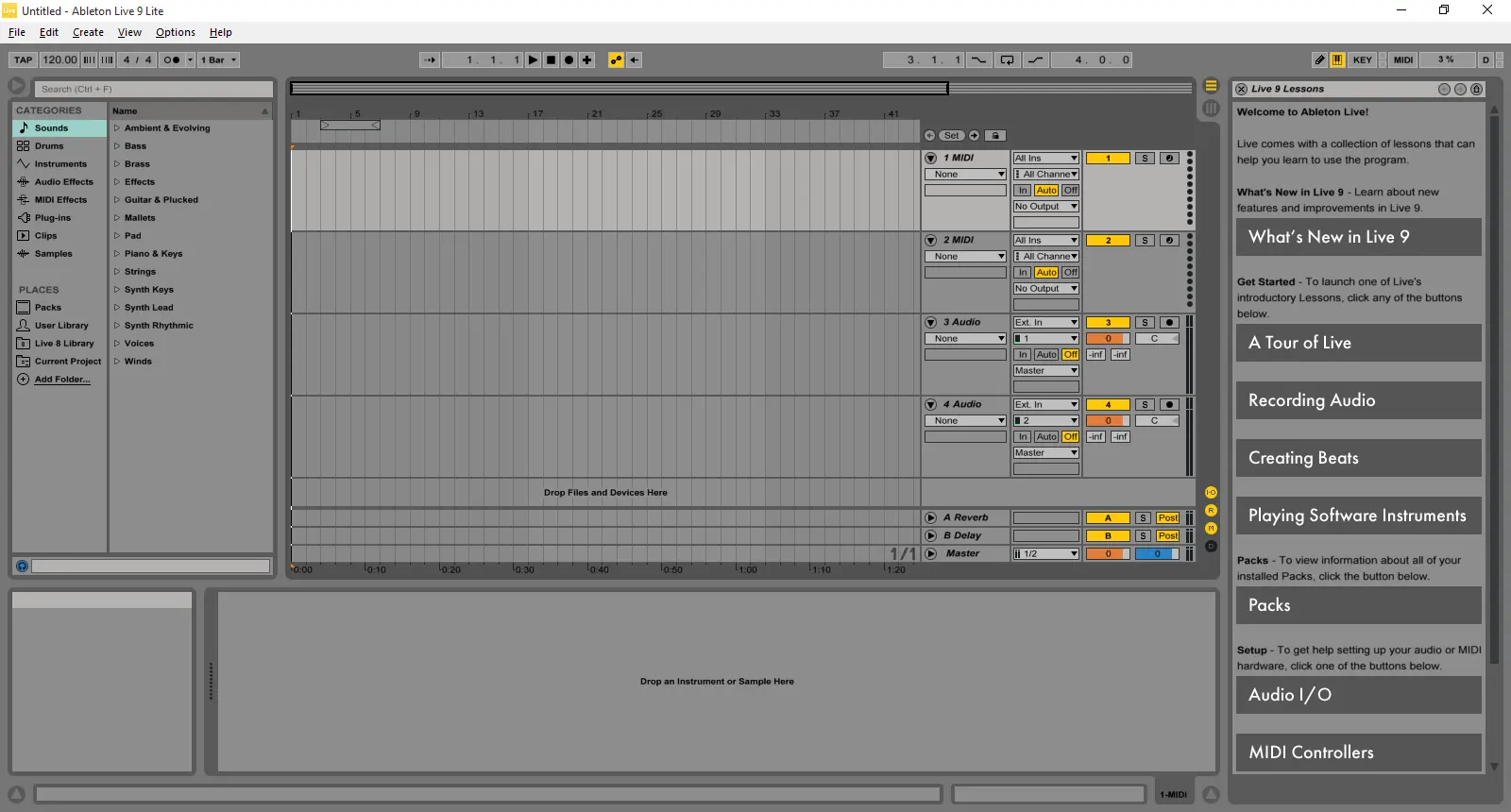Viewport: 1511px width, 812px height.
Task: Toggle the Automation Arm button
Action: (x=617, y=59)
